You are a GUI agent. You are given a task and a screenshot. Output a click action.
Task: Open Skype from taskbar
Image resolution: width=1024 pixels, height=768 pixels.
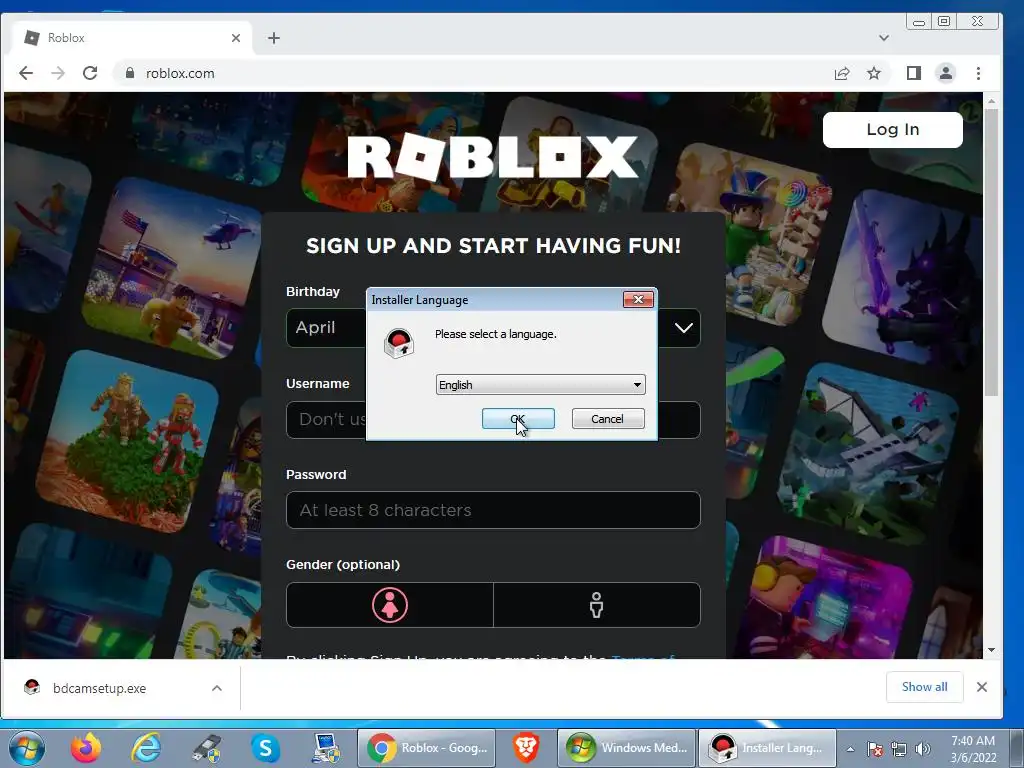(x=265, y=748)
